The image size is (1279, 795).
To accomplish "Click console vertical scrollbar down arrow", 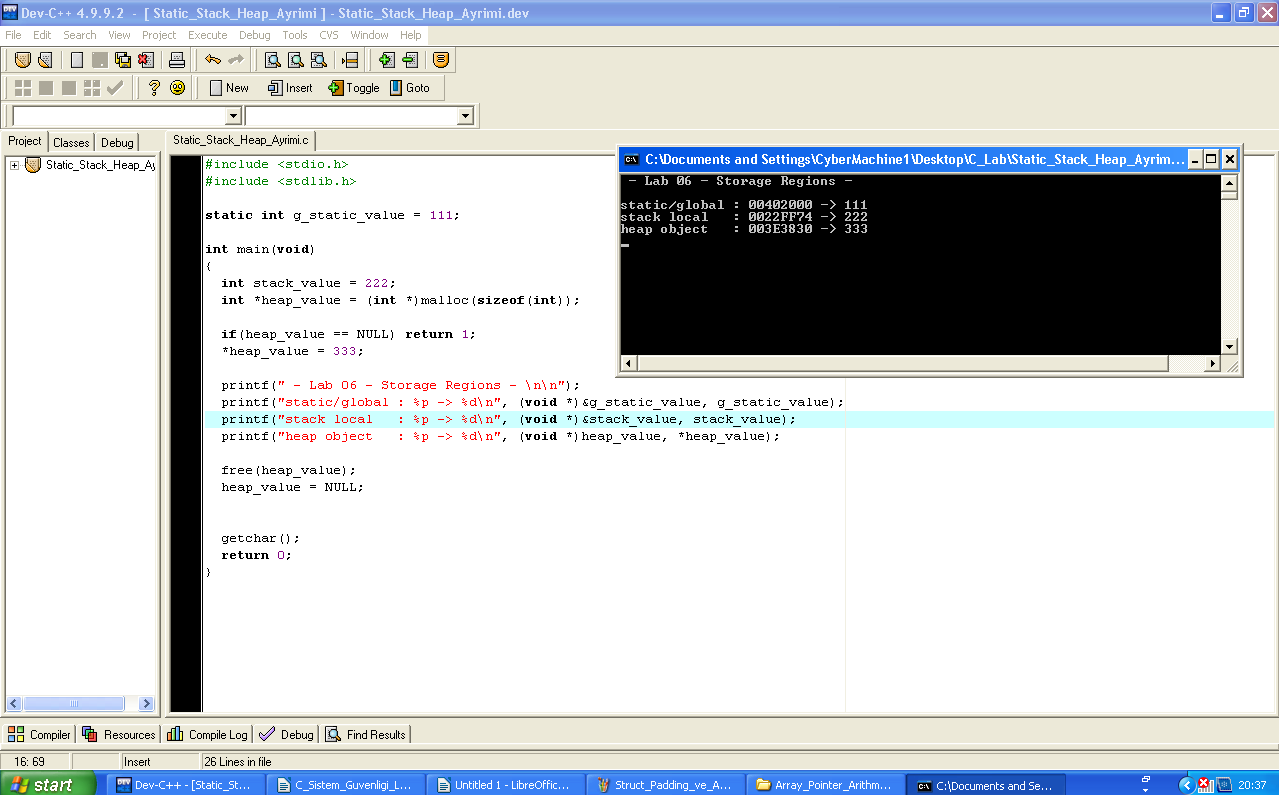I will click(1230, 346).
